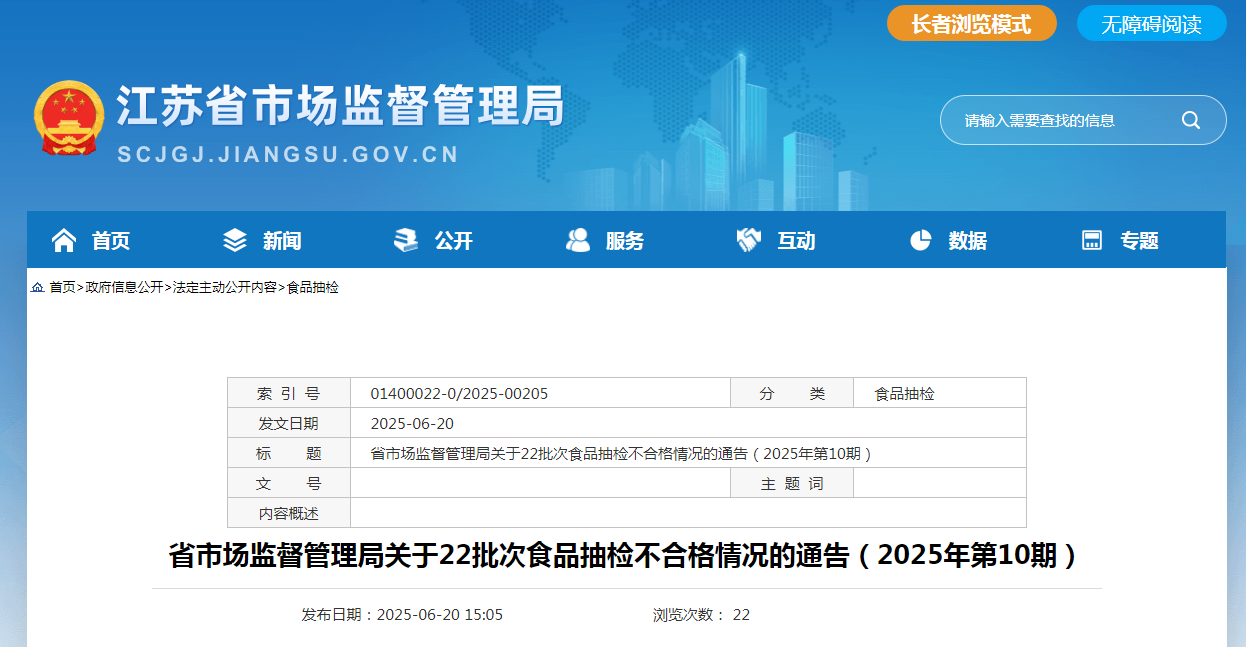Click the national emblem logo
Image resolution: width=1246 pixels, height=647 pixels.
coord(69,118)
